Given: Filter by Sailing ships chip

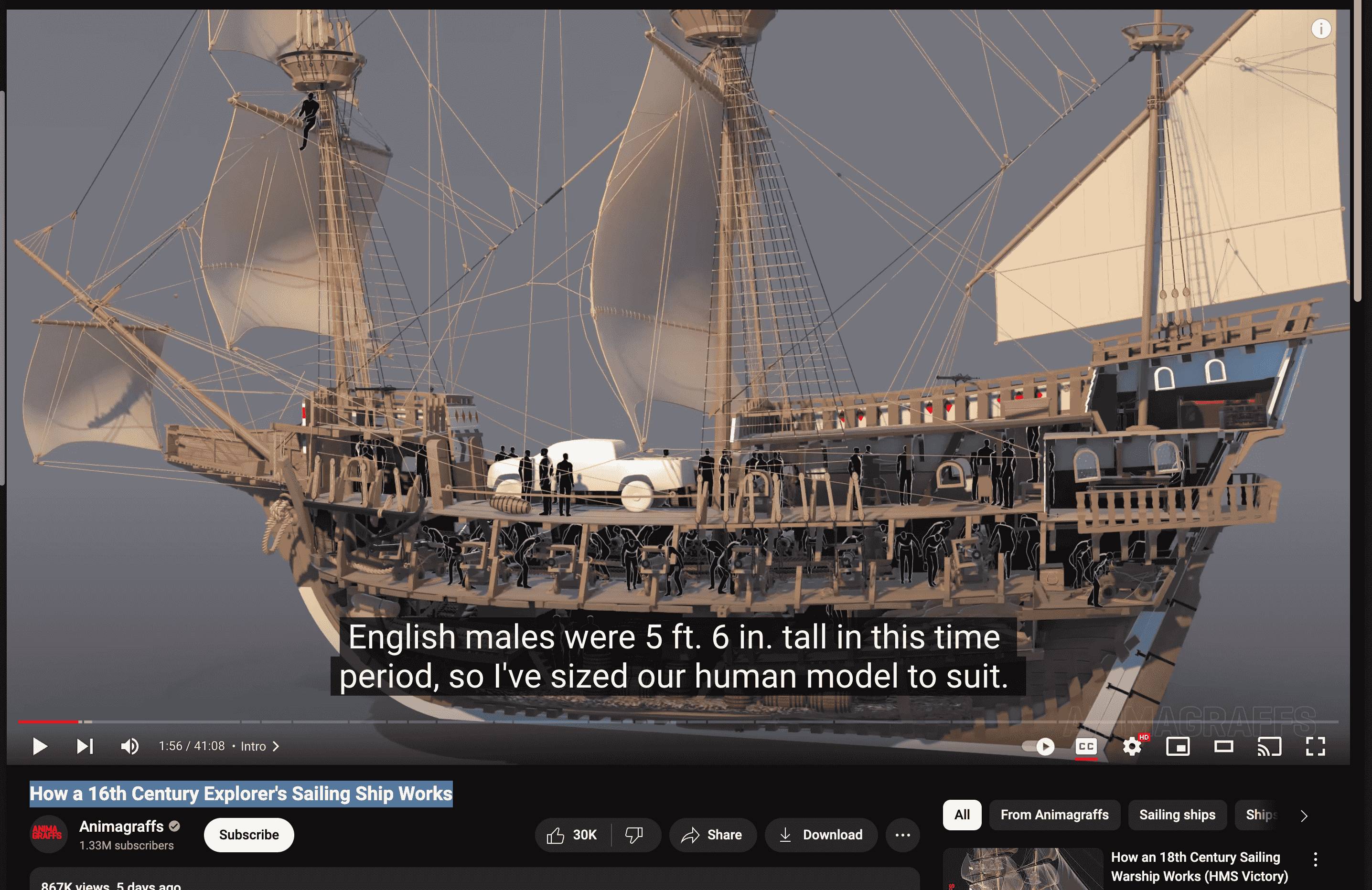Looking at the screenshot, I should [1177, 815].
